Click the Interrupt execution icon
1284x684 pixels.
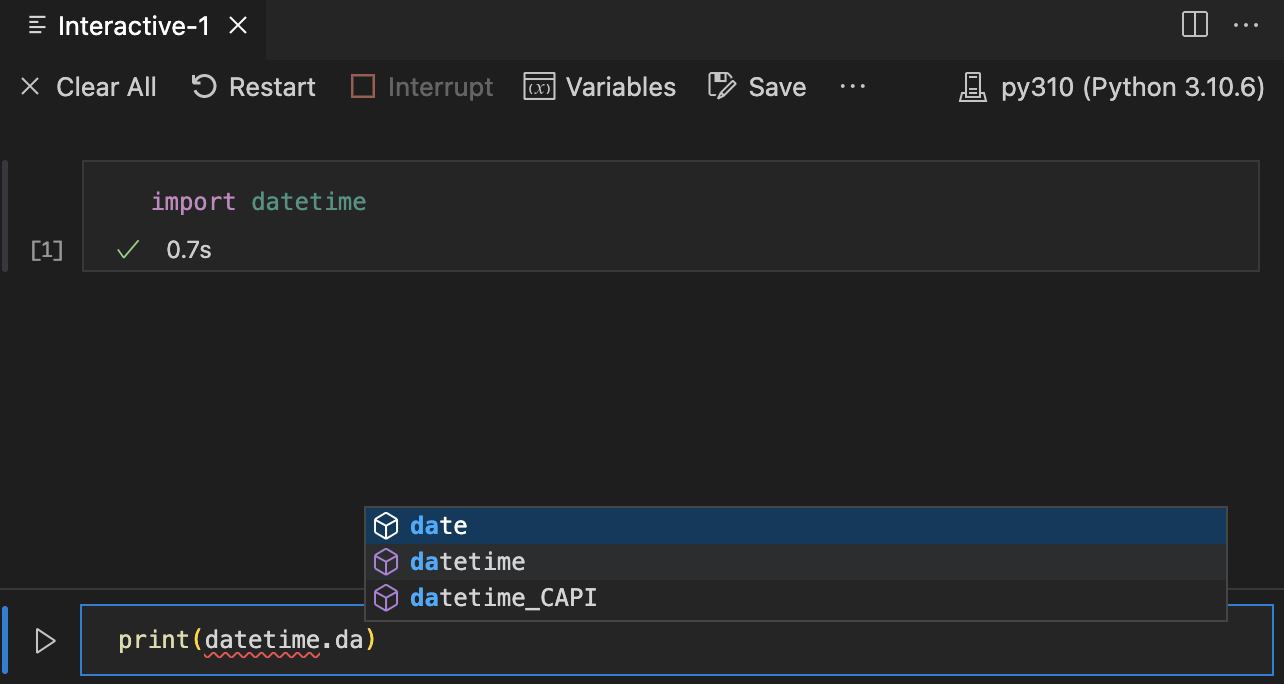pyautogui.click(x=361, y=87)
